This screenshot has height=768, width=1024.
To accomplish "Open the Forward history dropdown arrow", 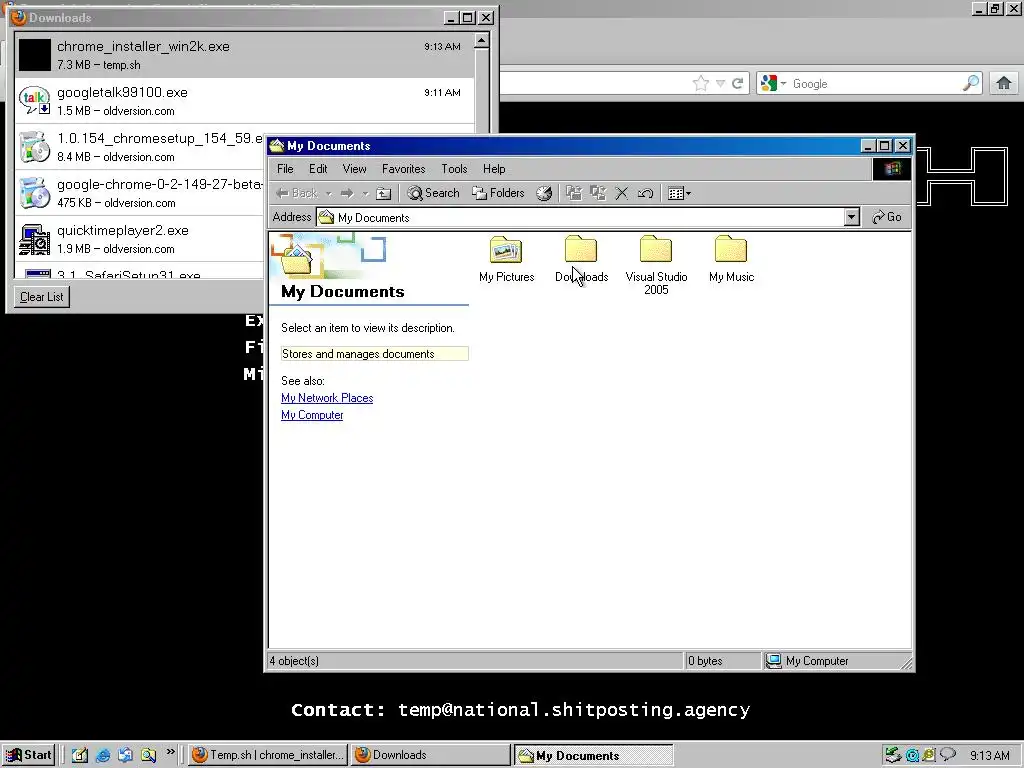I will point(365,193).
